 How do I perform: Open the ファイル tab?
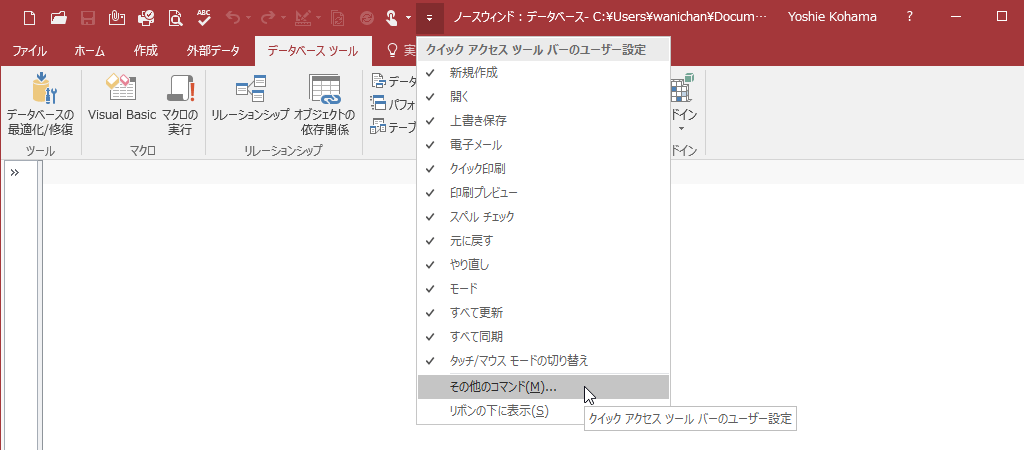tap(29, 51)
